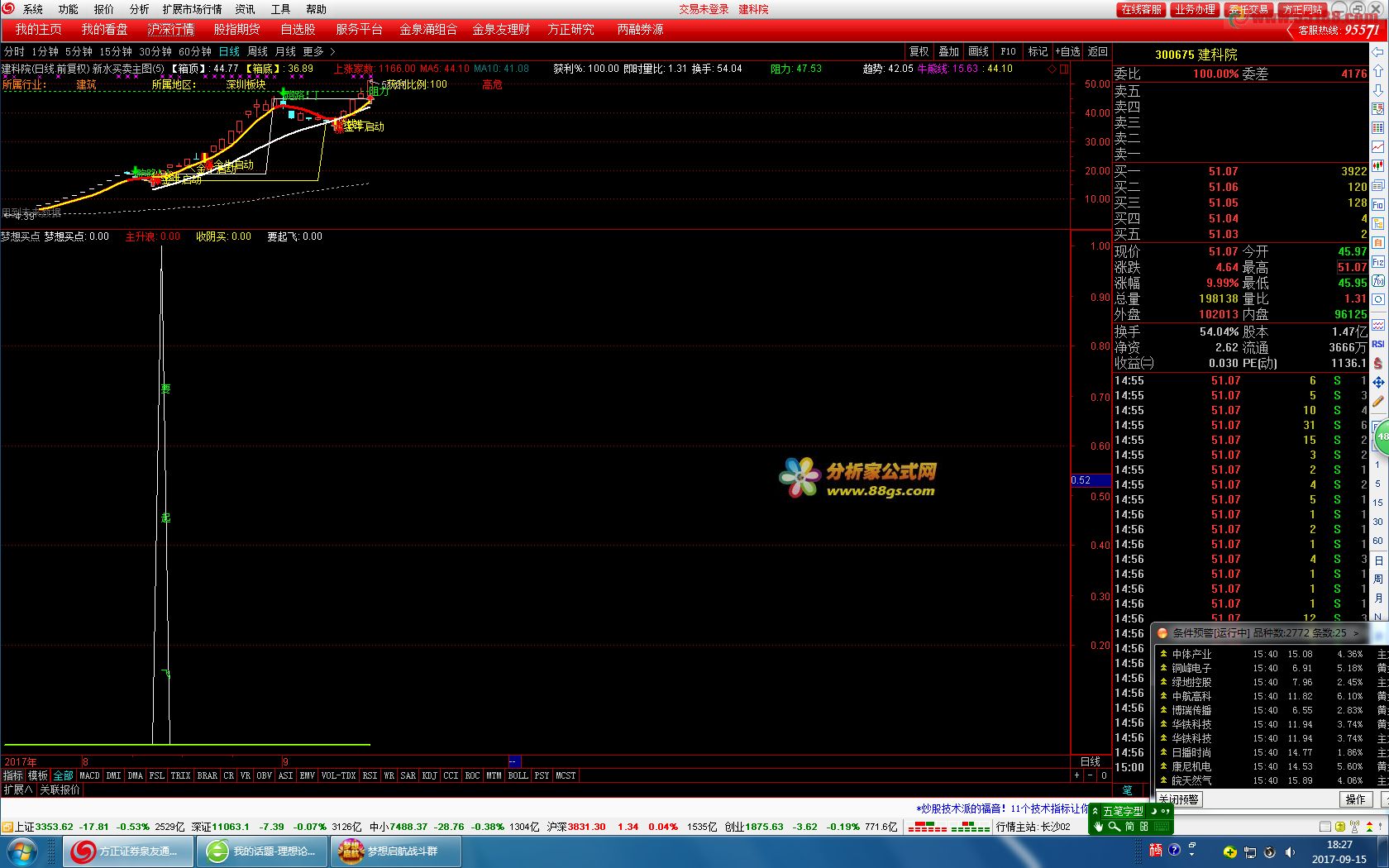Switch chart period to 月线
The height and width of the screenshot is (868, 1389).
tap(285, 51)
